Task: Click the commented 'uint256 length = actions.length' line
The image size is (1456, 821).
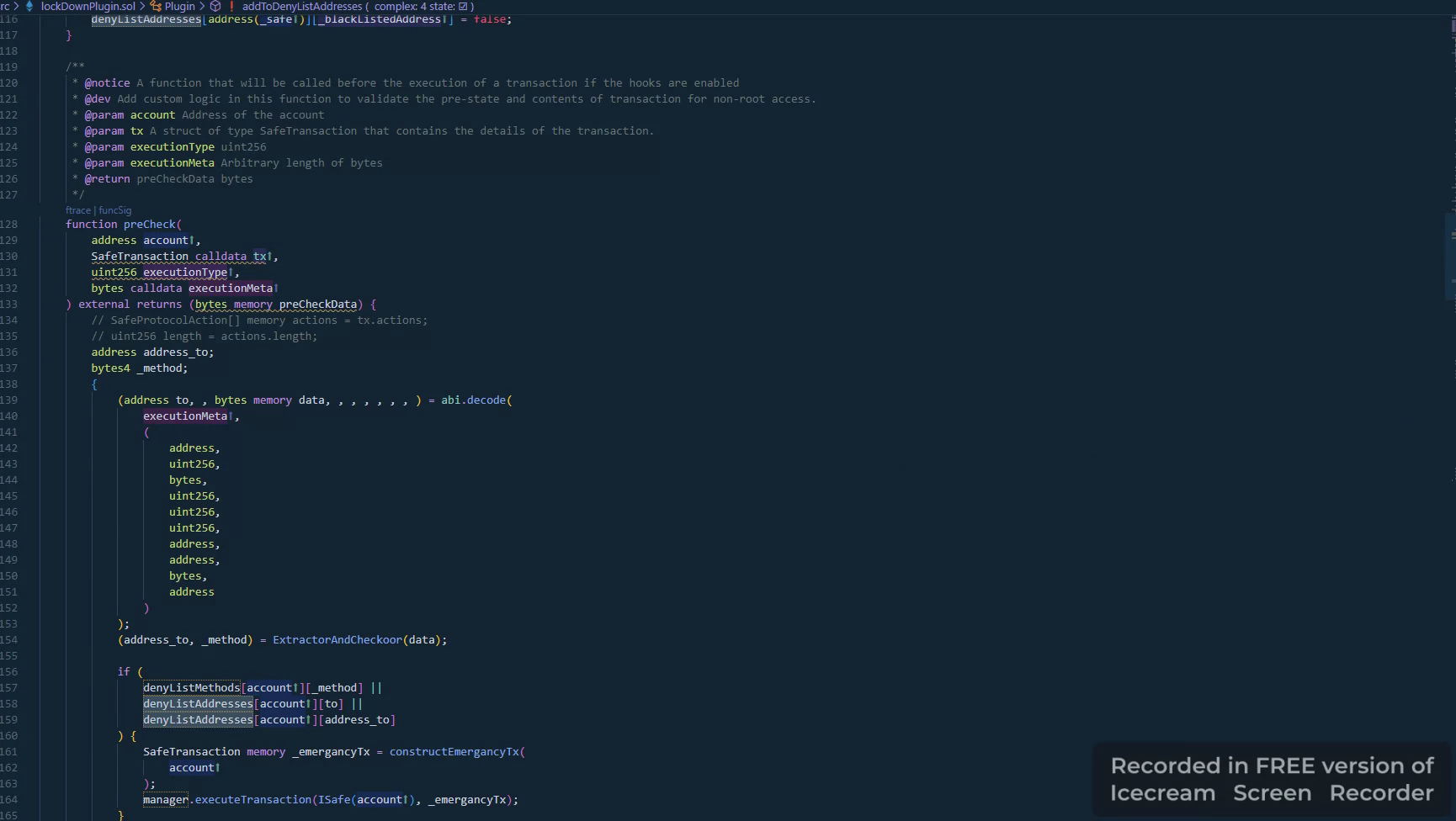Action: (205, 336)
